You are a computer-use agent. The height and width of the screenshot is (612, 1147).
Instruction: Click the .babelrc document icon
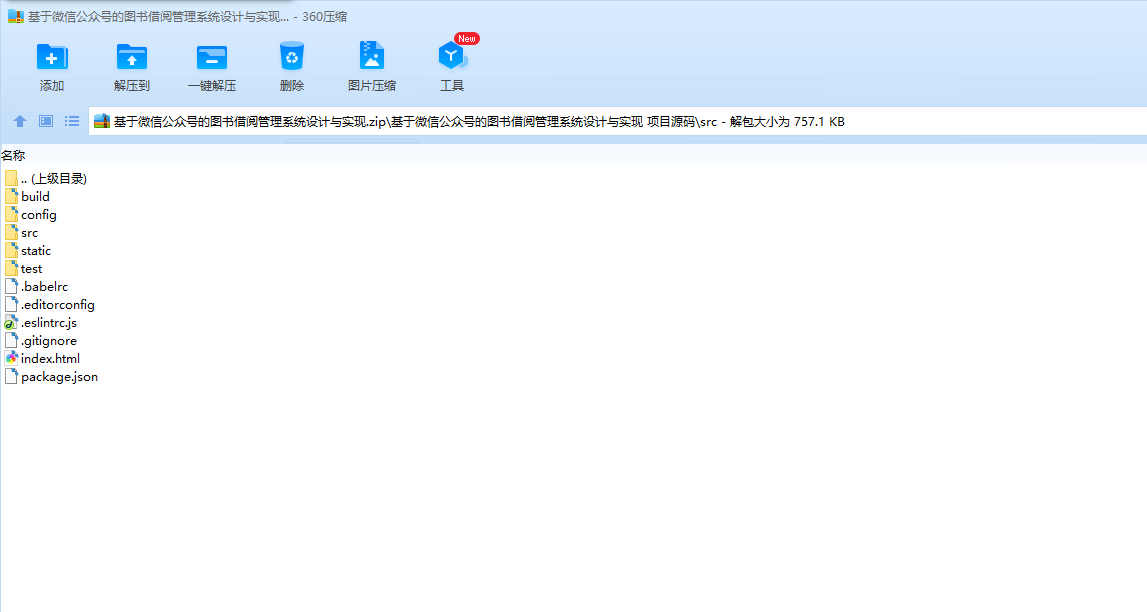[x=11, y=287]
